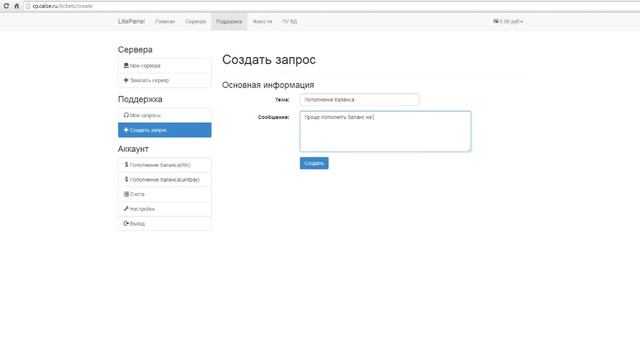Focus the Тема input field
The width and height of the screenshot is (640, 360).
pos(359,100)
